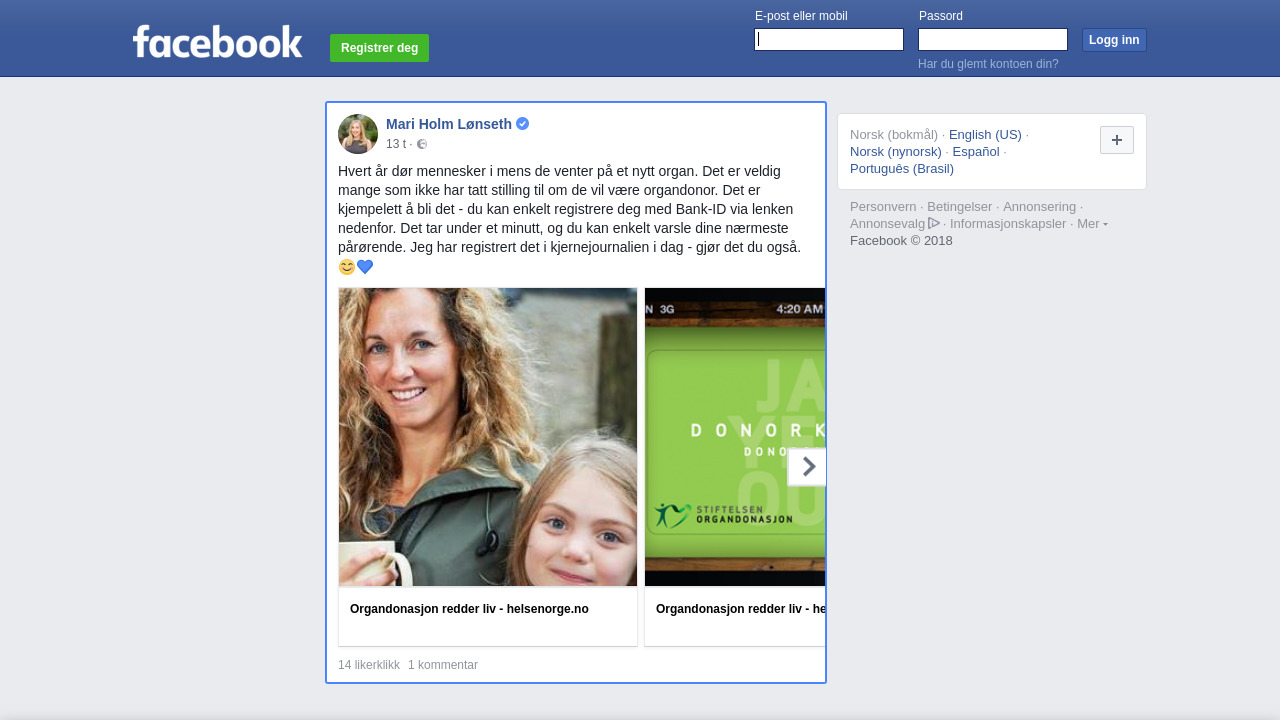Viewport: 1280px width, 720px height.
Task: Click the Logg inn button
Action: click(x=1114, y=40)
